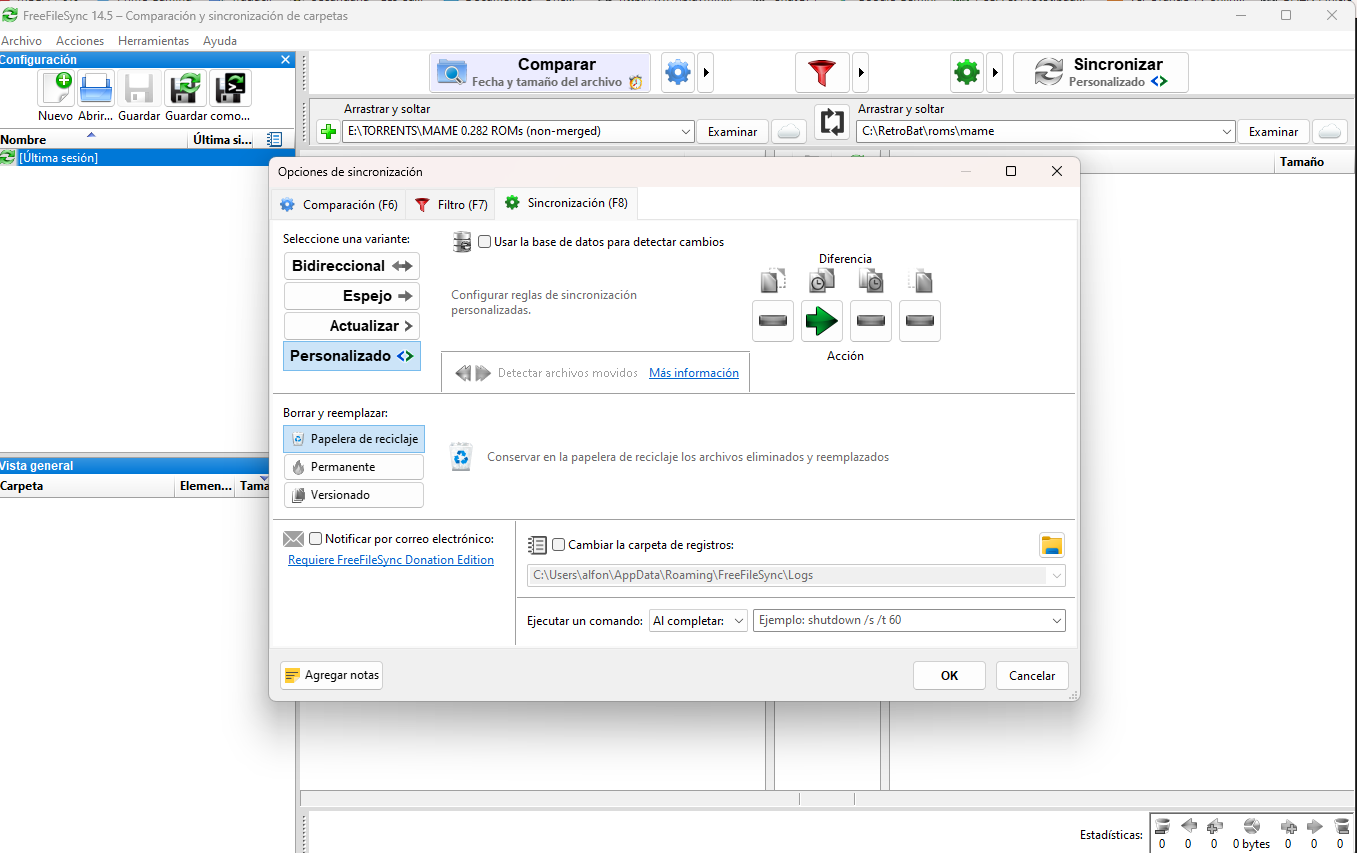Click the green right arrow action button

point(822,321)
